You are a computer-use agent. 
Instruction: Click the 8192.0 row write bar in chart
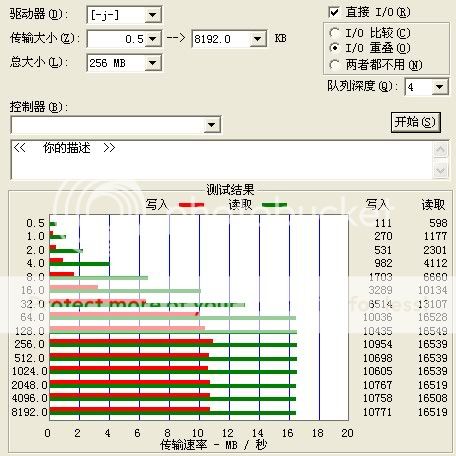click(x=130, y=409)
